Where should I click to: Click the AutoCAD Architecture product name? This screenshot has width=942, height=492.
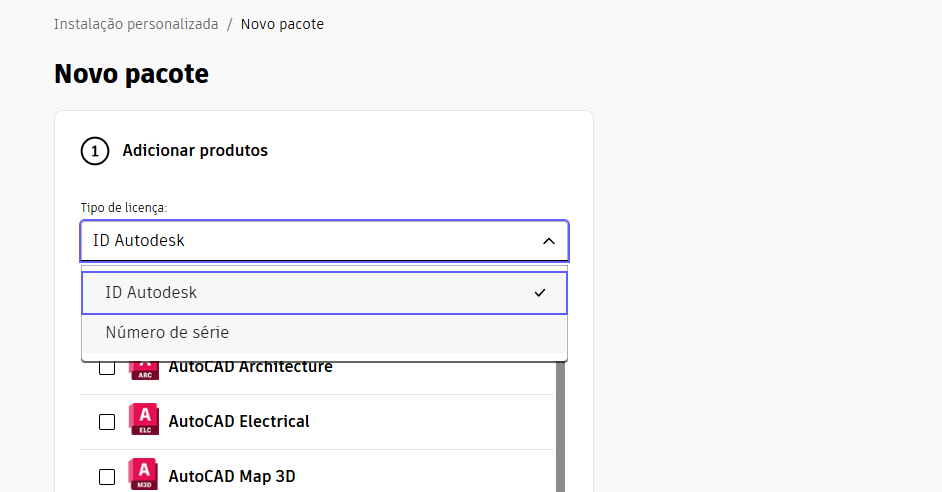251,368
